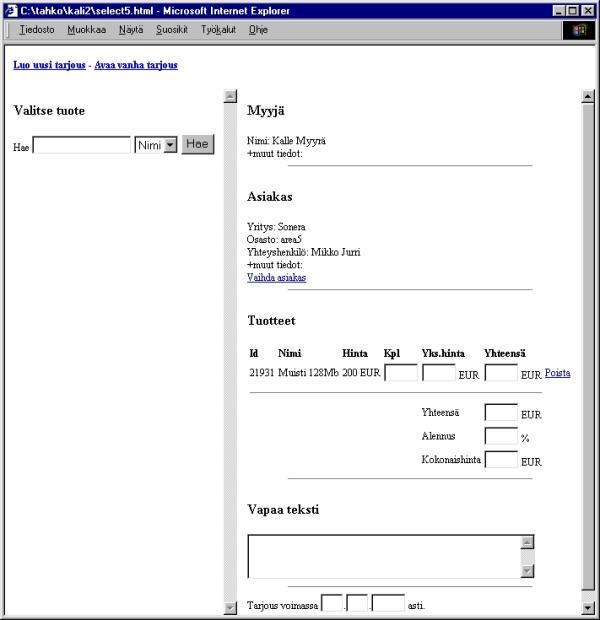This screenshot has height=620, width=600.
Task: Close the Internet Explorer window
Action: tap(588, 11)
